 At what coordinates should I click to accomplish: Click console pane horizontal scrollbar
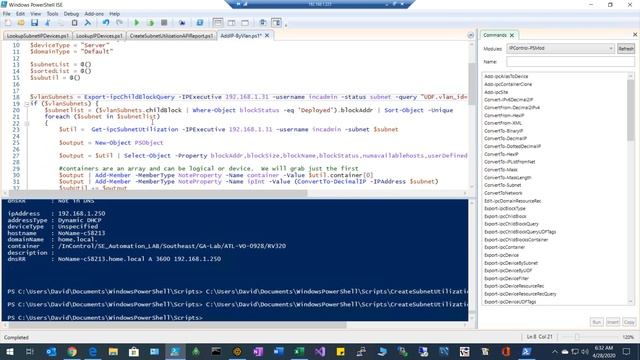tap(177, 325)
